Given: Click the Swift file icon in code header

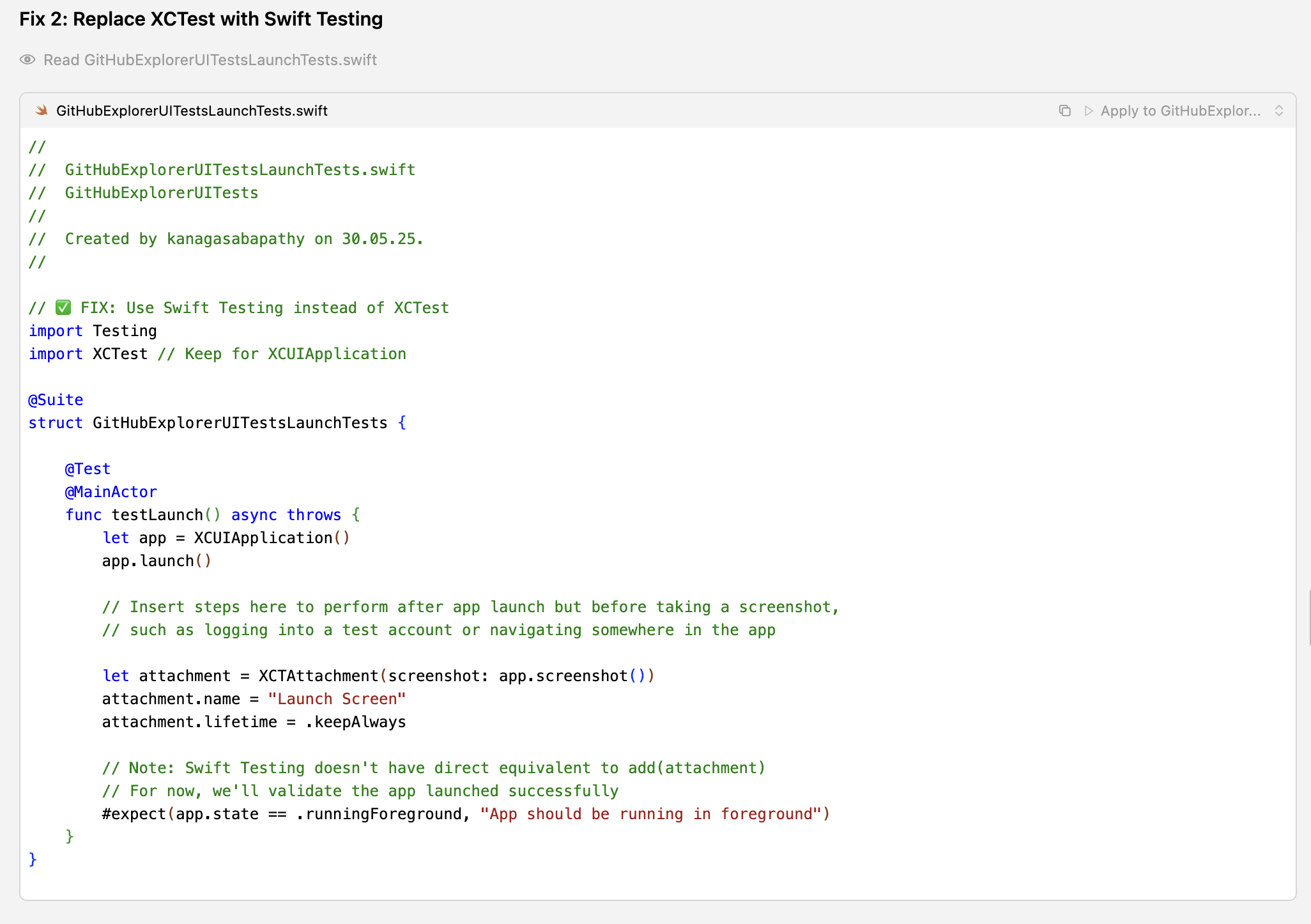Looking at the screenshot, I should tap(42, 111).
